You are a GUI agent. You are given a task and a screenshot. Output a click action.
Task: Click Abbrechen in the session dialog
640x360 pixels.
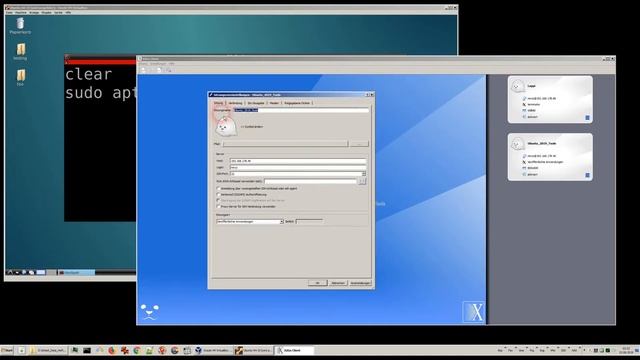[338, 283]
